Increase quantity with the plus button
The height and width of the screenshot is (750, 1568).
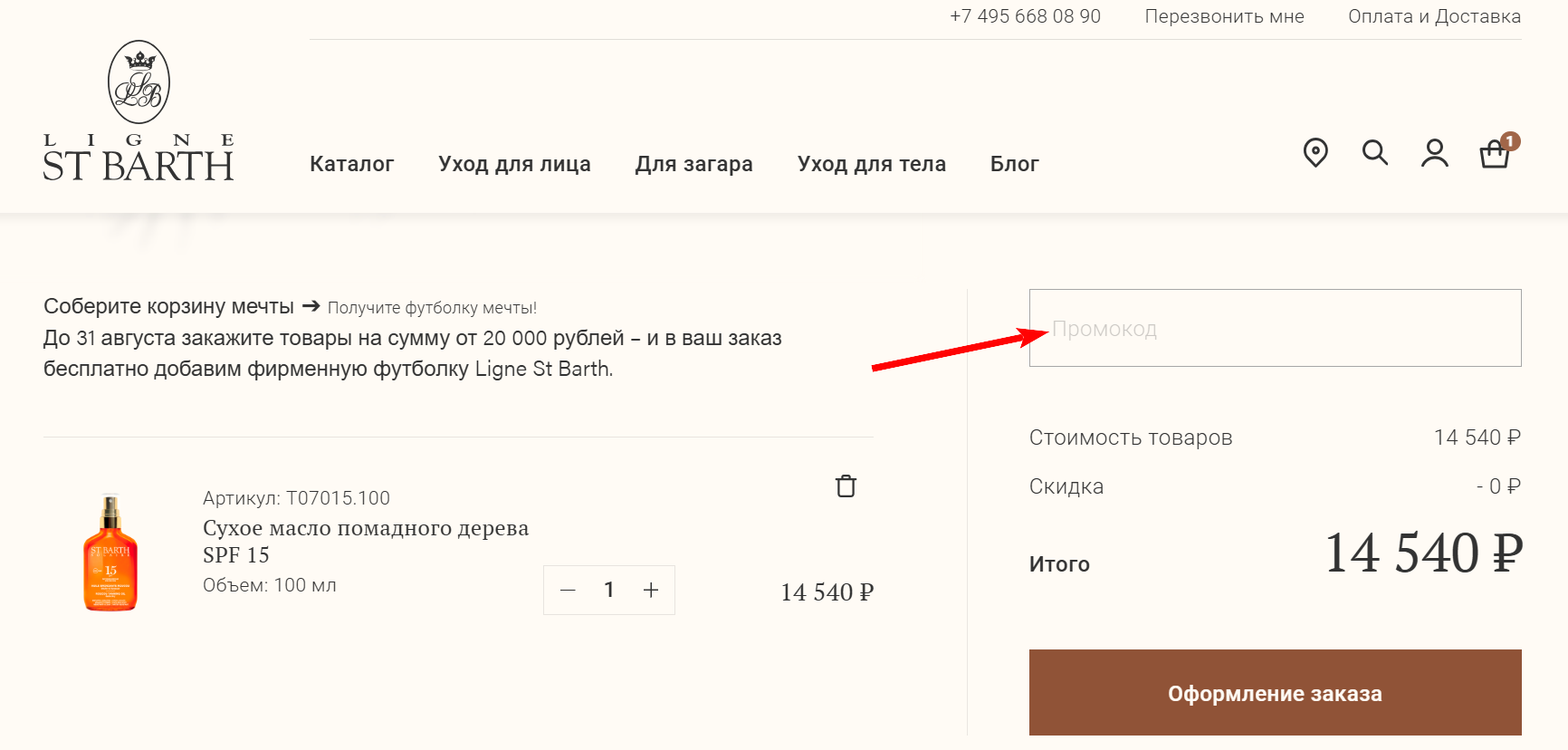pos(651,591)
